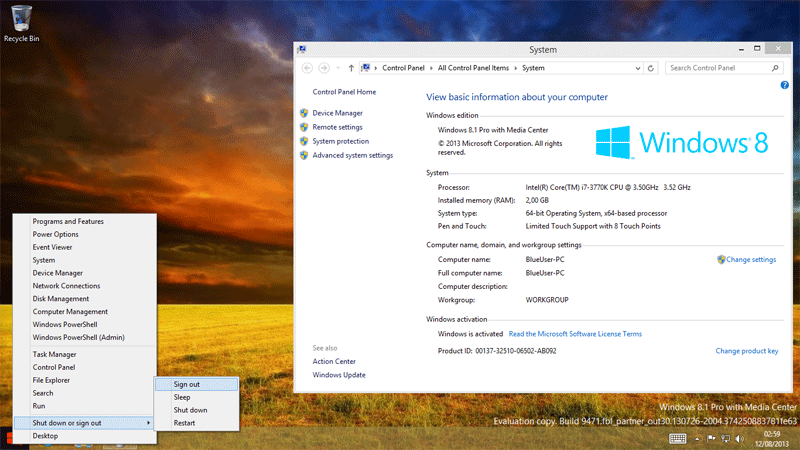This screenshot has height=450, width=800.
Task: Click the Start button in taskbar corner
Action: click(9, 438)
